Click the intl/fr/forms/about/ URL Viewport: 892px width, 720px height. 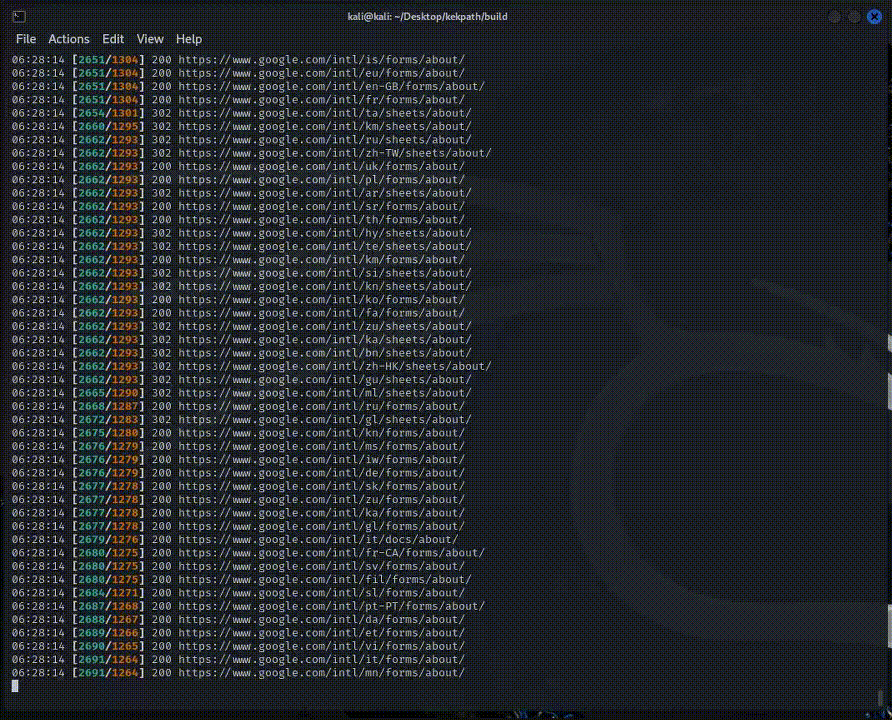[x=321, y=100]
